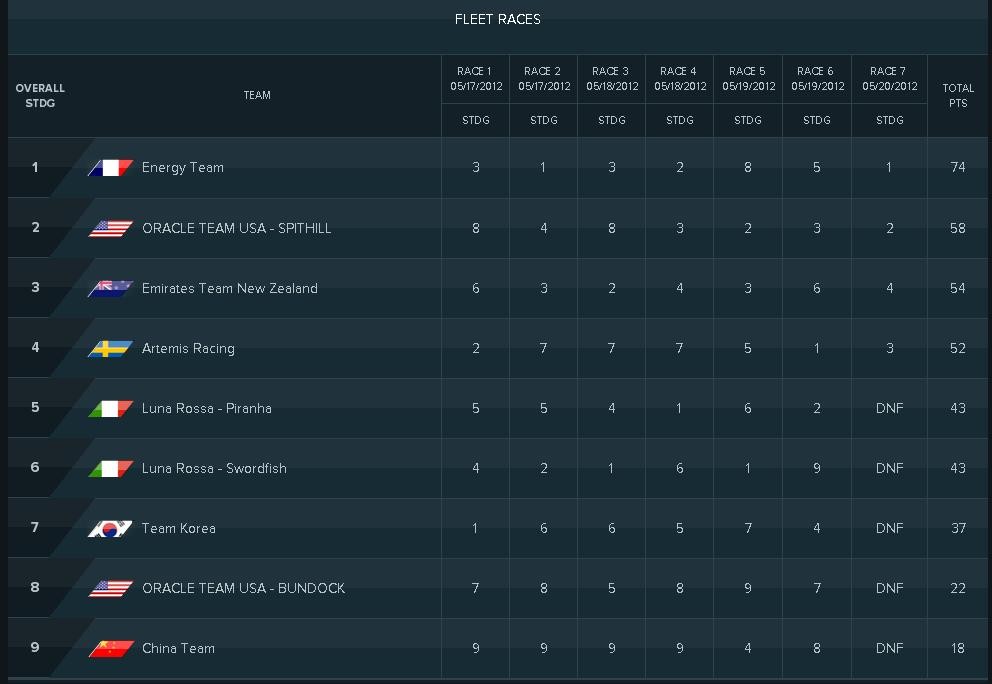This screenshot has width=992, height=684.
Task: Click Luna Rossa Piranha's DNF result in Race 7
Action: 889,408
